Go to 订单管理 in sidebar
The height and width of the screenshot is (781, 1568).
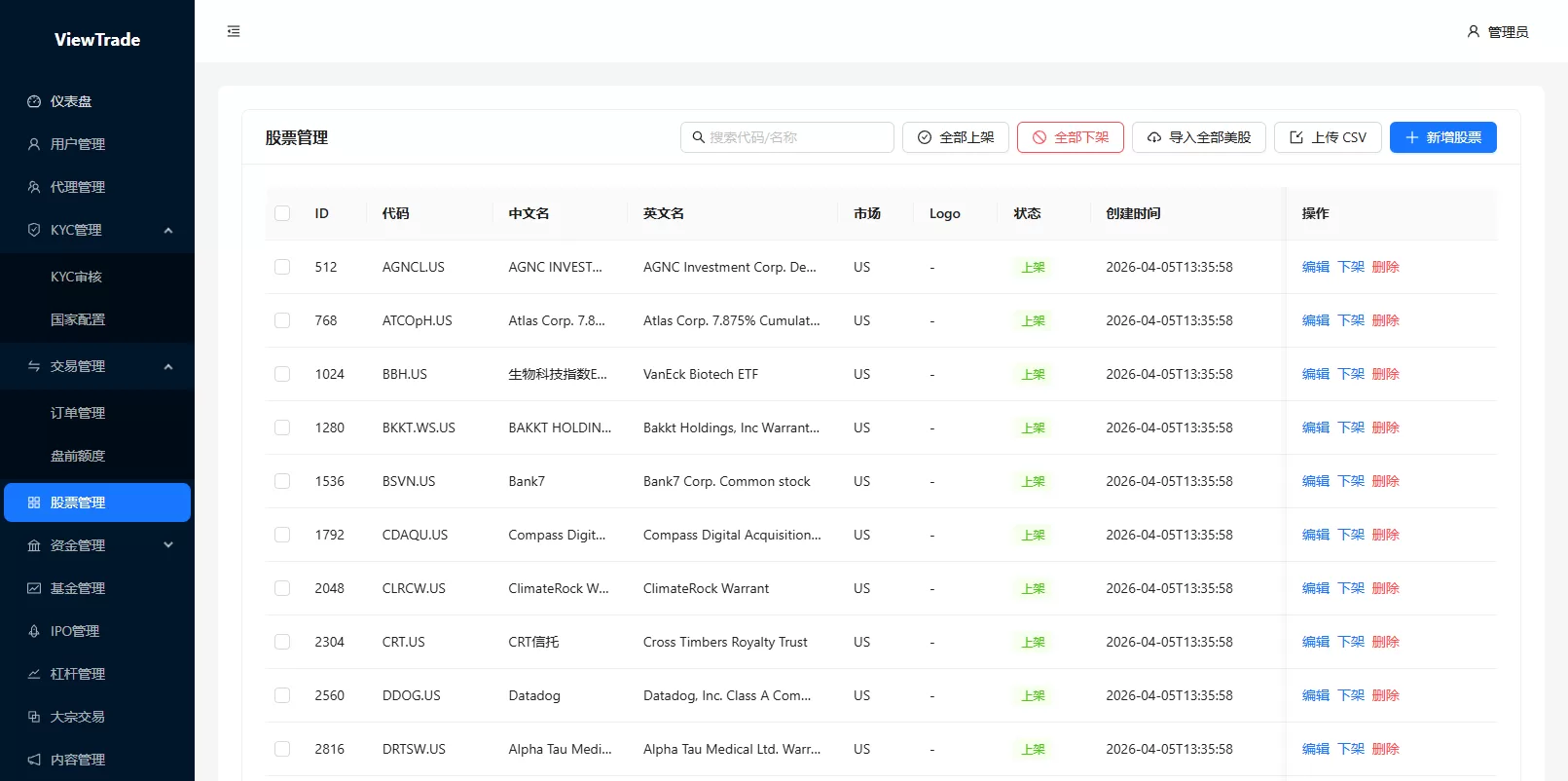tap(97, 413)
